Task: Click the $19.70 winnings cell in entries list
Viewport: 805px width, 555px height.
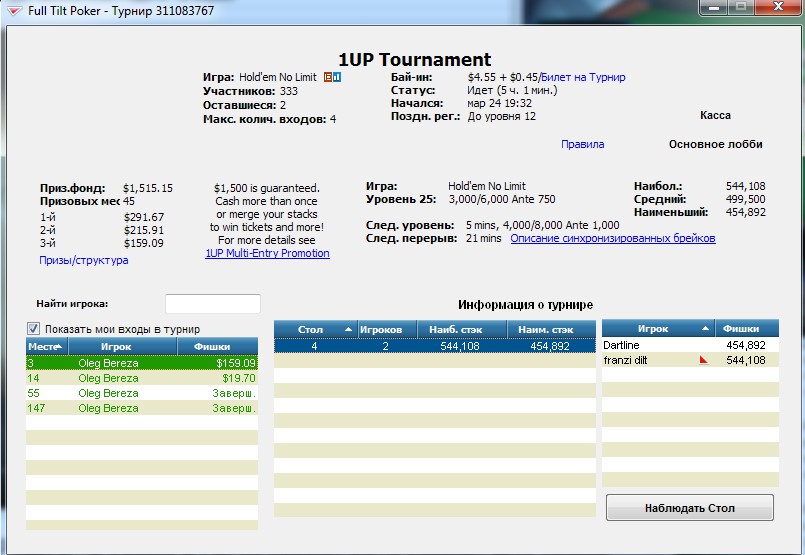Action: tap(239, 378)
